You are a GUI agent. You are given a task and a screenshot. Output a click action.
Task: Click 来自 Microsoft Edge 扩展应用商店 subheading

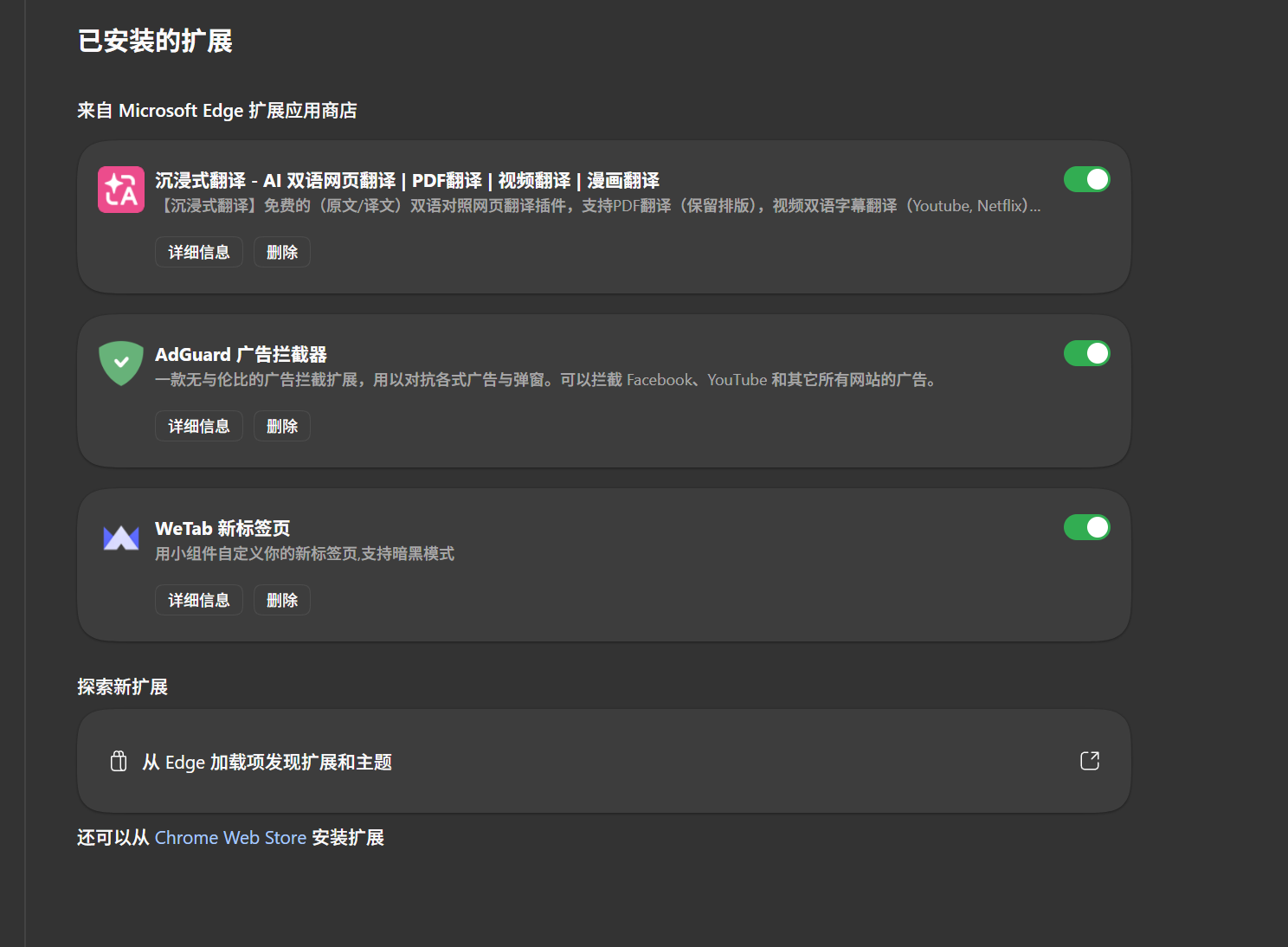(x=217, y=111)
